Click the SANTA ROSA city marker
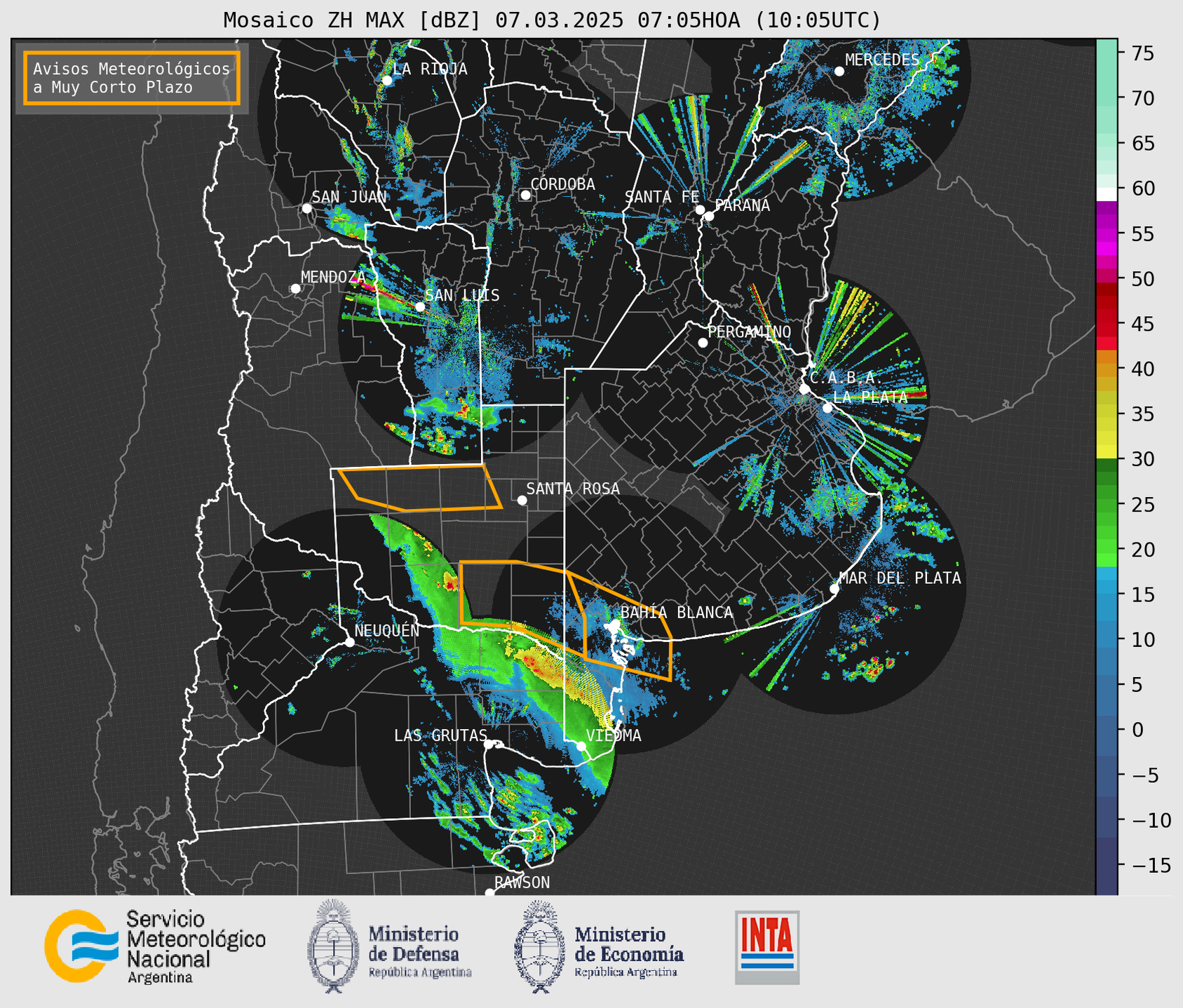This screenshot has height=1008, width=1183. [x=522, y=500]
